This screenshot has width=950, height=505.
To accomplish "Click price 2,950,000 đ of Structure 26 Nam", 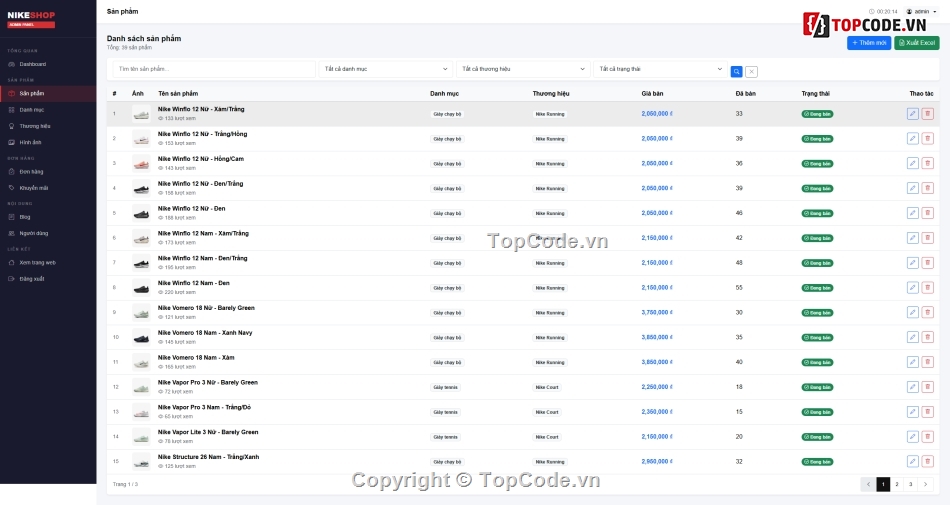I will tap(657, 461).
